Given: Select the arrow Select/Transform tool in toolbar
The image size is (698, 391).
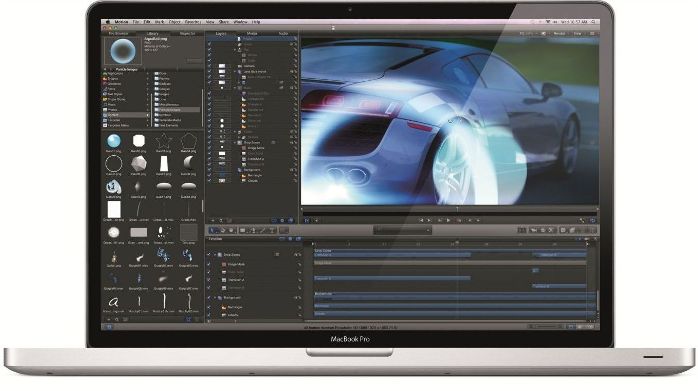Looking at the screenshot, I should pyautogui.click(x=213, y=230).
